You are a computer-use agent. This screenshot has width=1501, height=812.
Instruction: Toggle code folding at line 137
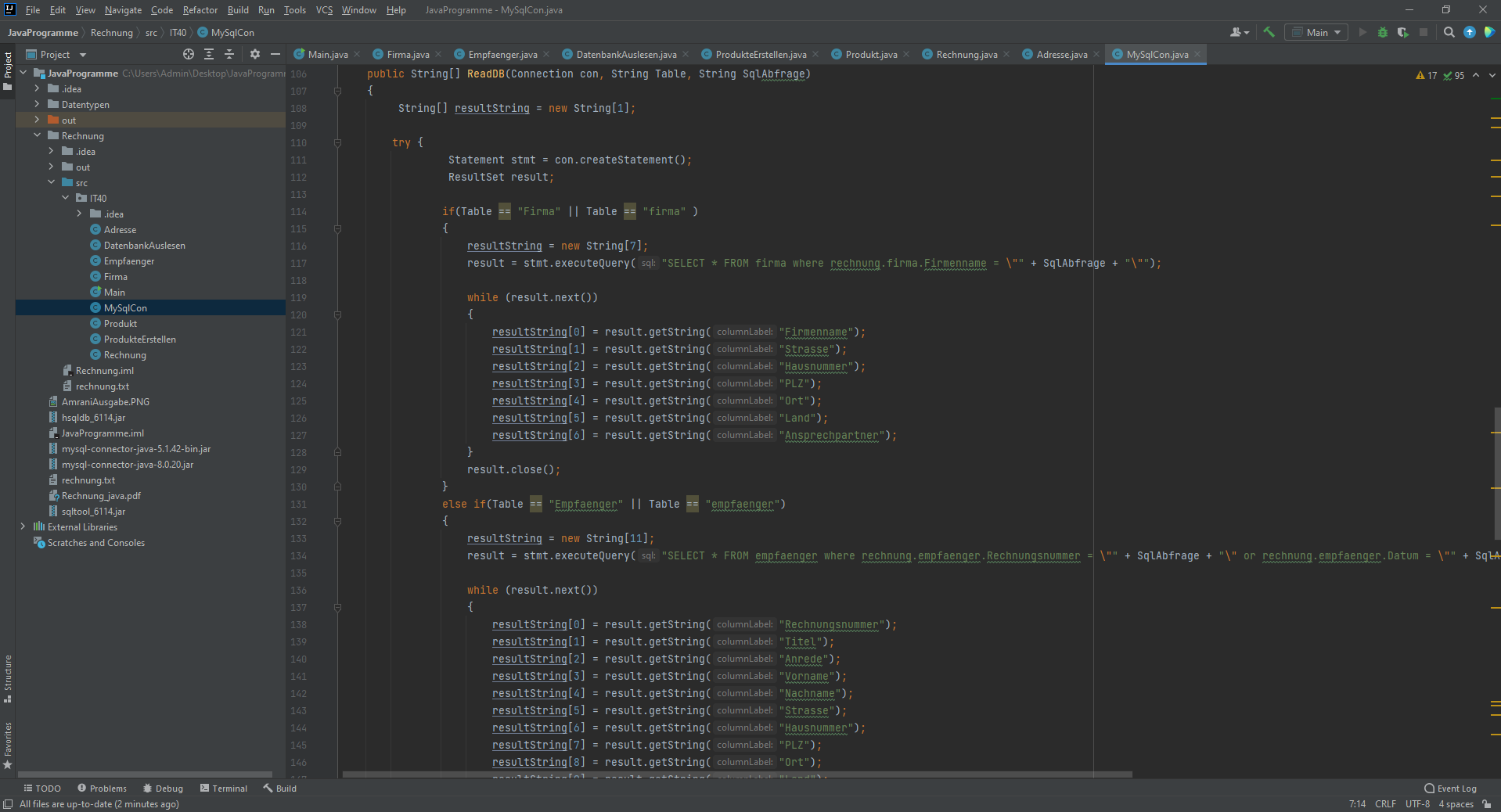click(x=337, y=607)
